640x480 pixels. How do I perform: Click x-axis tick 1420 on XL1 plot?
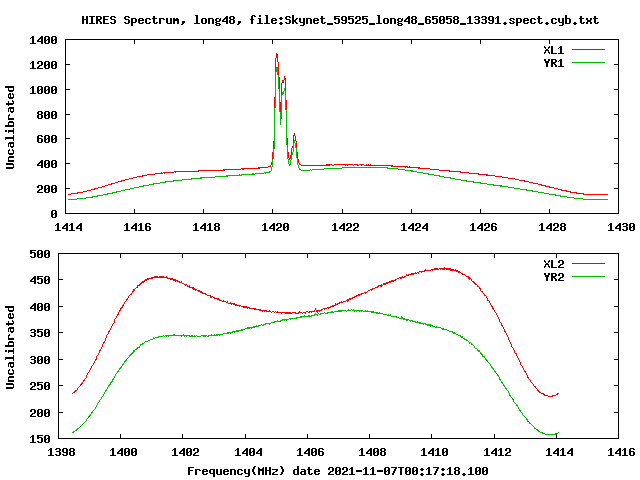pos(275,227)
